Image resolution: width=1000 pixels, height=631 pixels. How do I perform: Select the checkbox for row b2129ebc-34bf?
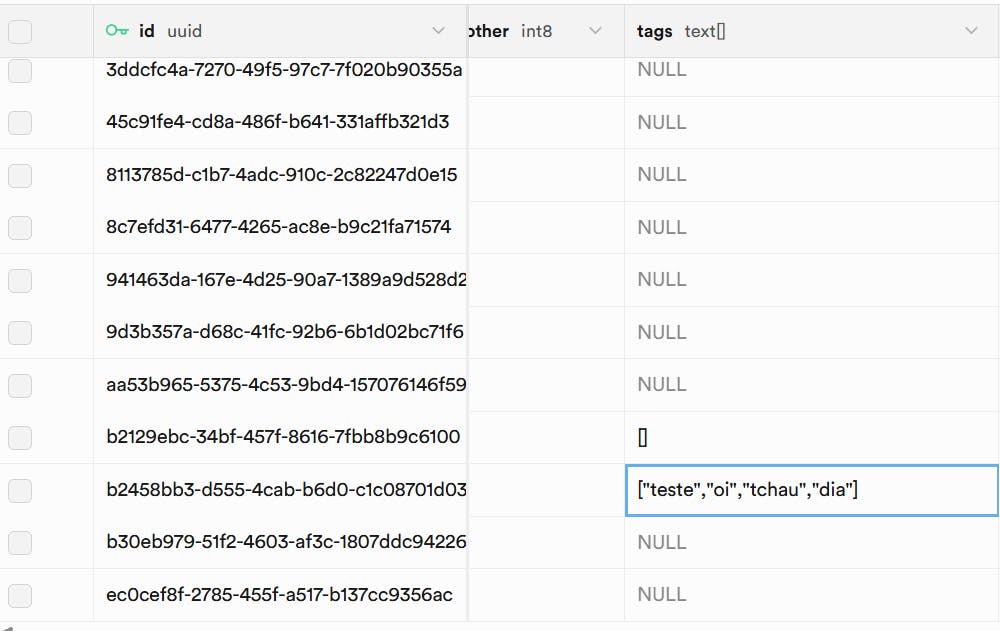pos(20,437)
